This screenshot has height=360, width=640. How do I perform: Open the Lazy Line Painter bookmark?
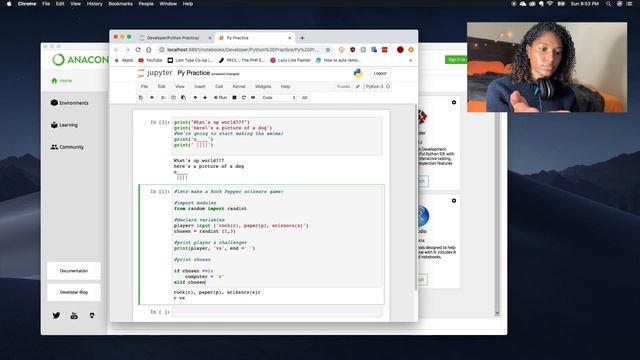click(290, 60)
